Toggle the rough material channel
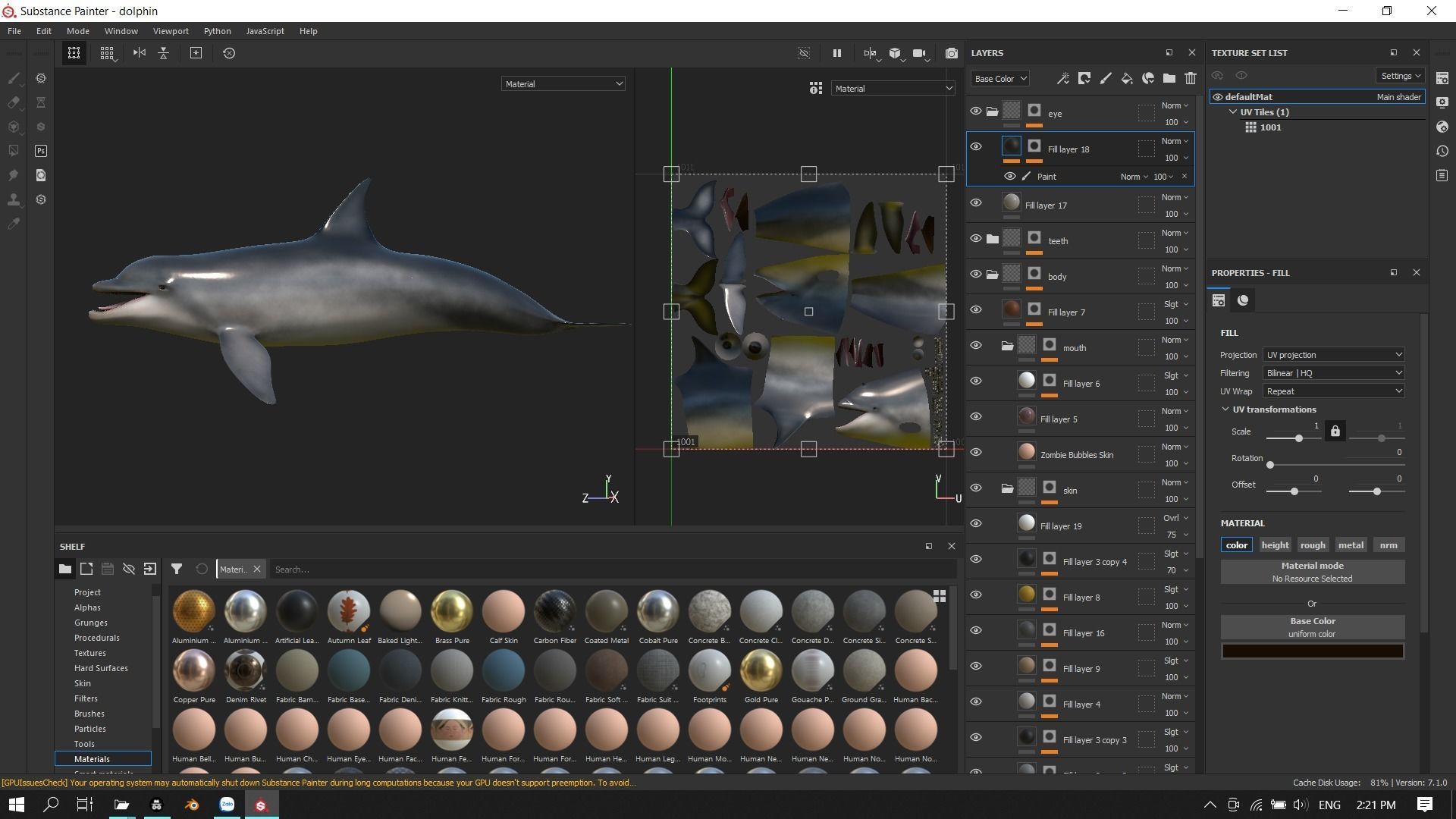 coord(1313,545)
